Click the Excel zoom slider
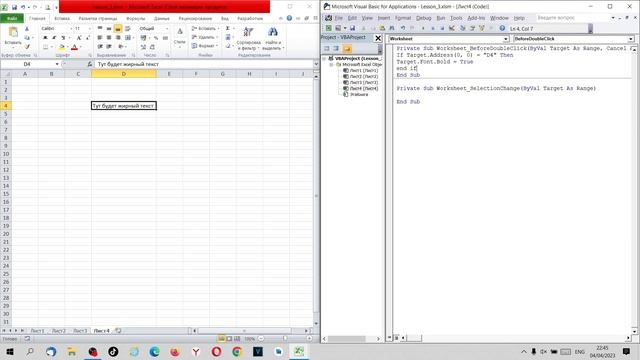Viewport: 640px width, 360px height. click(285, 338)
